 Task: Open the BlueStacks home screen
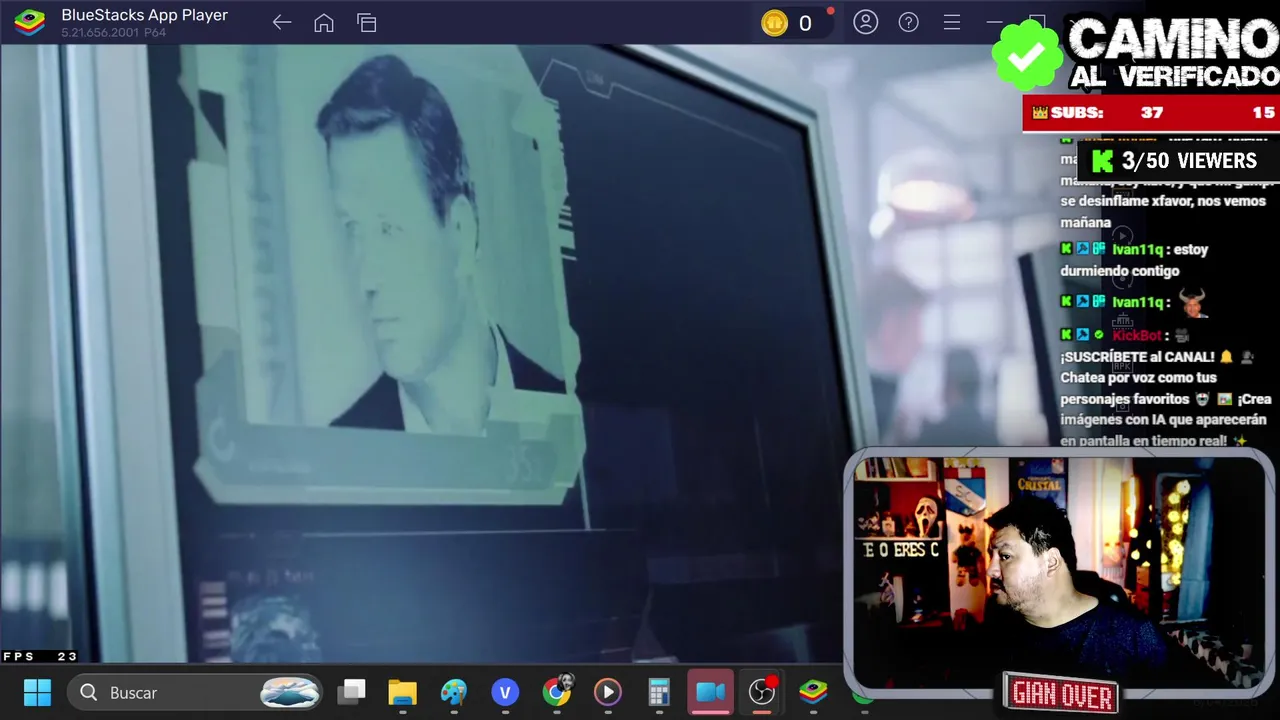pos(324,22)
